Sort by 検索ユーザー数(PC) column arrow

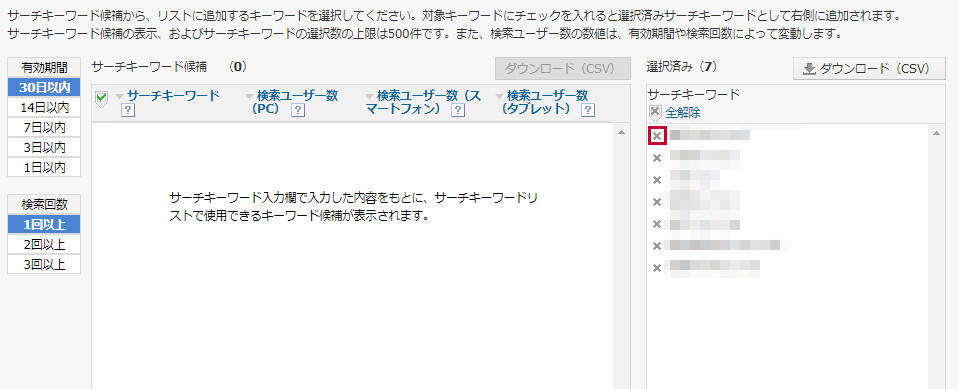tap(249, 96)
